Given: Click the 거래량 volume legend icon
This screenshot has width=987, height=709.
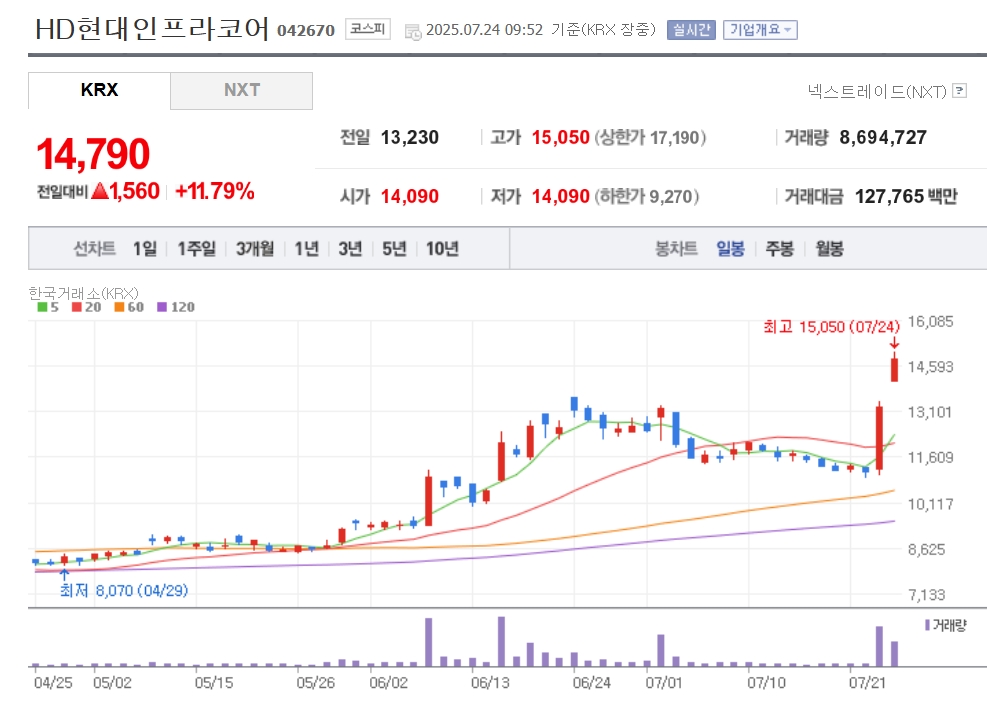Looking at the screenshot, I should click(x=927, y=625).
